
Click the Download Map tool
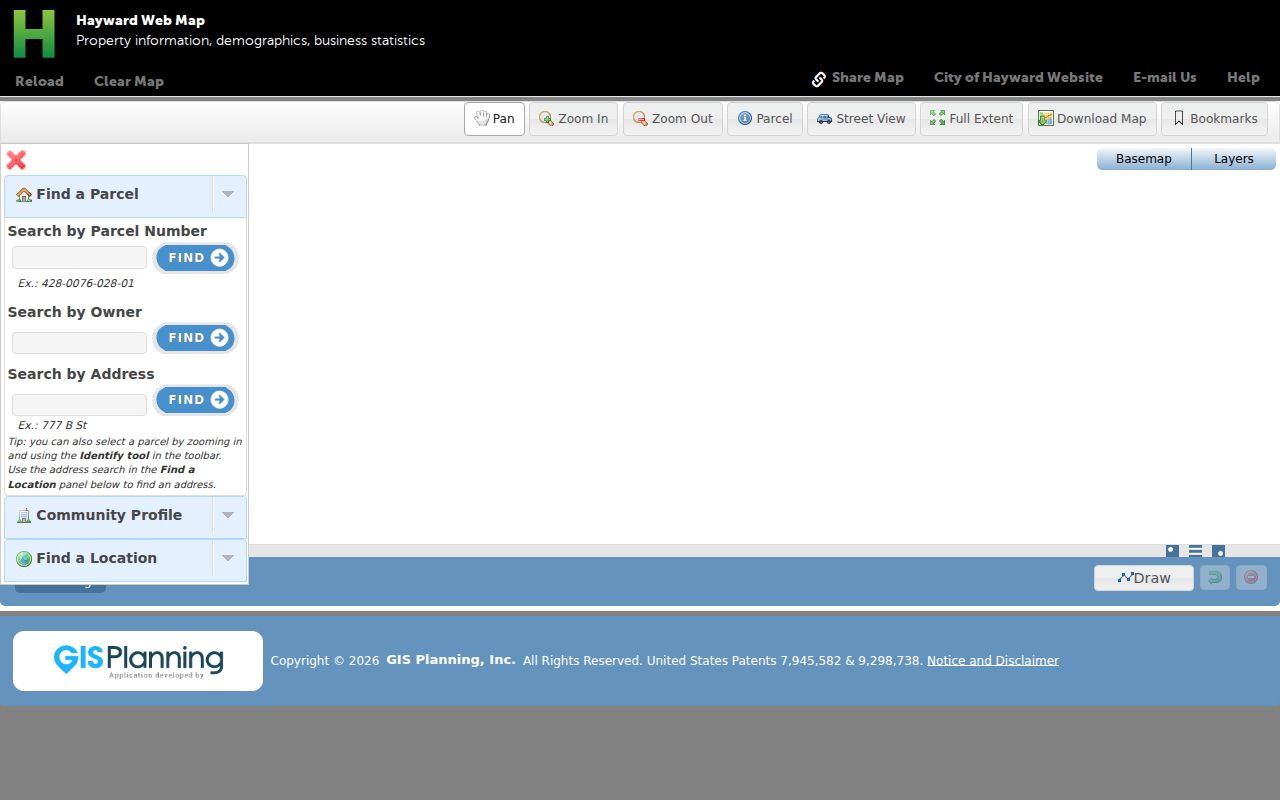[1092, 119]
